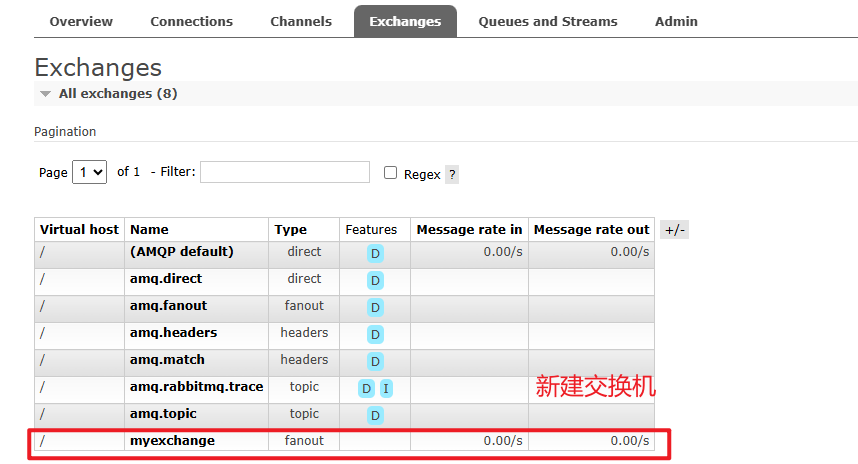Image resolution: width=858 pixels, height=464 pixels.
Task: Click the Exchanges page heading
Action: pyautogui.click(x=98, y=68)
